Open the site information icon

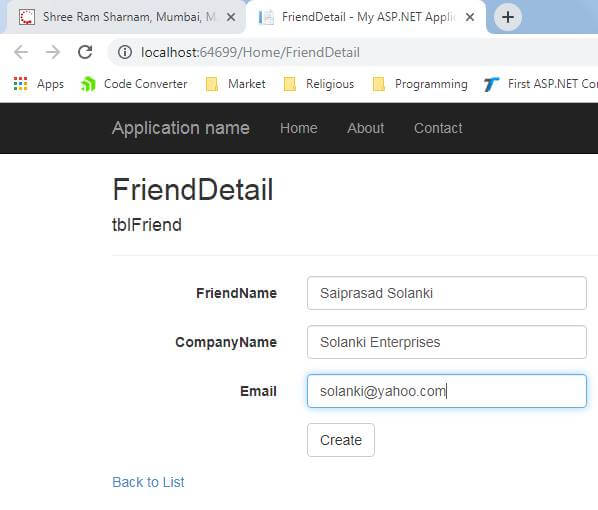pos(125,52)
